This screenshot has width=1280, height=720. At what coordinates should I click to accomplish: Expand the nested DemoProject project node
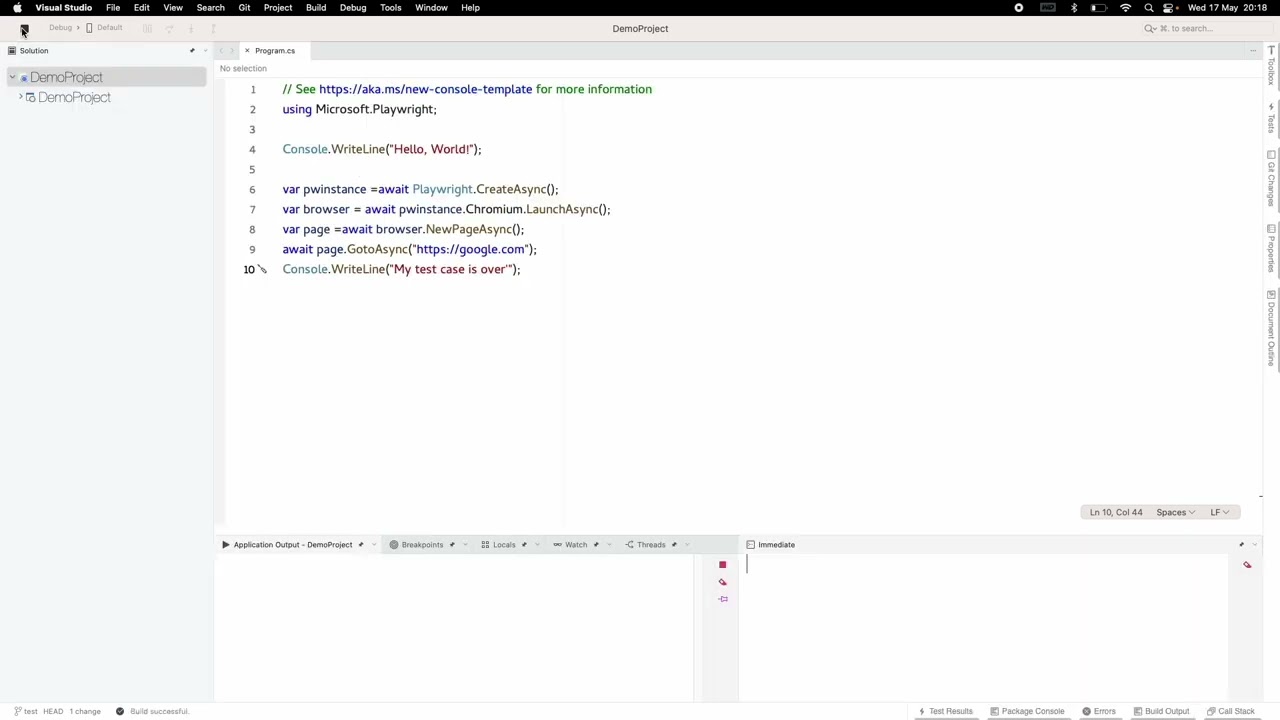tap(20, 97)
